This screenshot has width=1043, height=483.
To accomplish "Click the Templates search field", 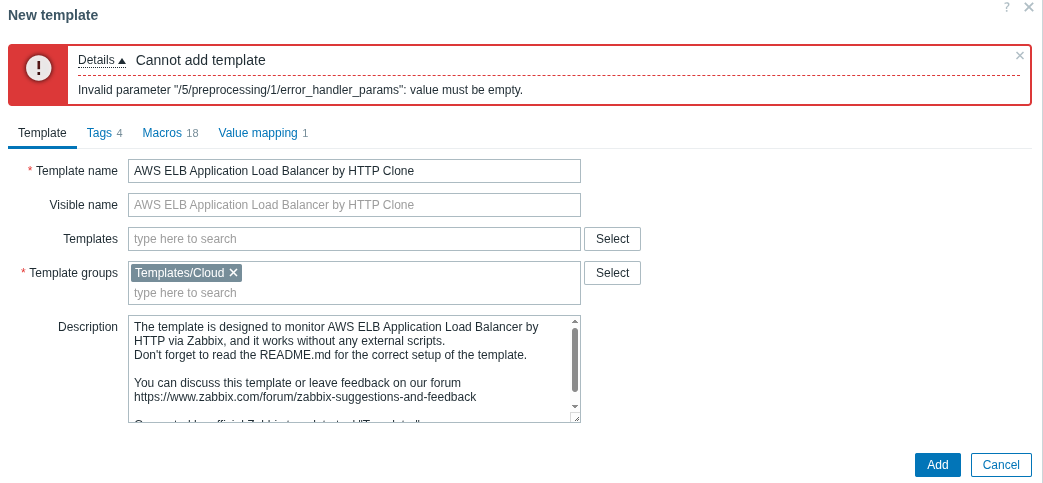I will click(x=355, y=239).
